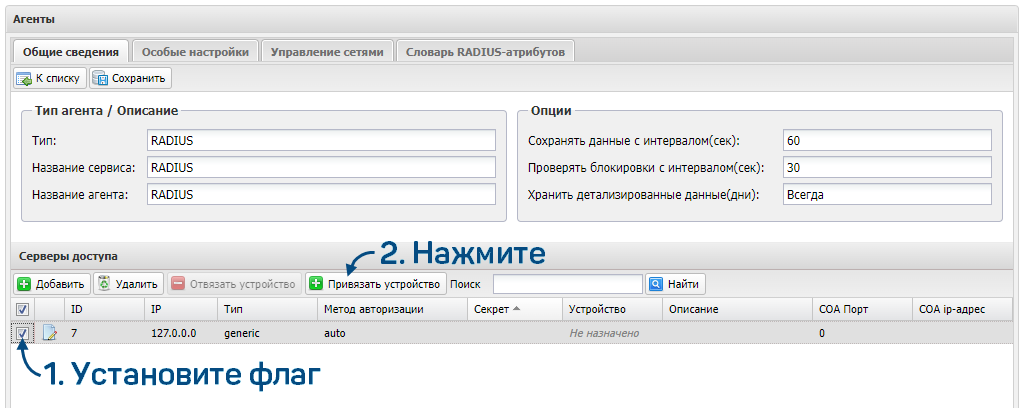Switch to the 'Особые настройки' tab

195,51
